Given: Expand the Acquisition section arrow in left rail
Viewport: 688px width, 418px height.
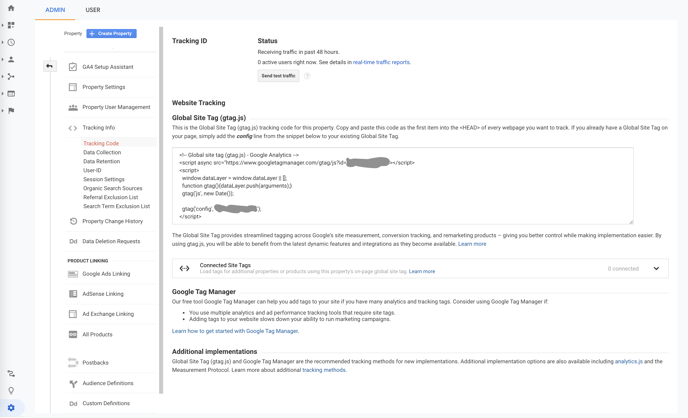Looking at the screenshot, I should (3, 76).
